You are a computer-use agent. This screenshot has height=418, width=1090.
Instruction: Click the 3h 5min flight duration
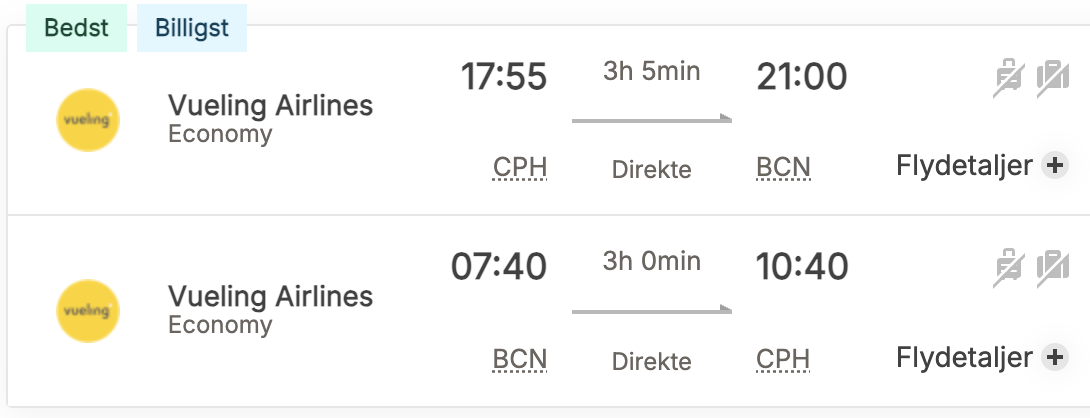651,72
